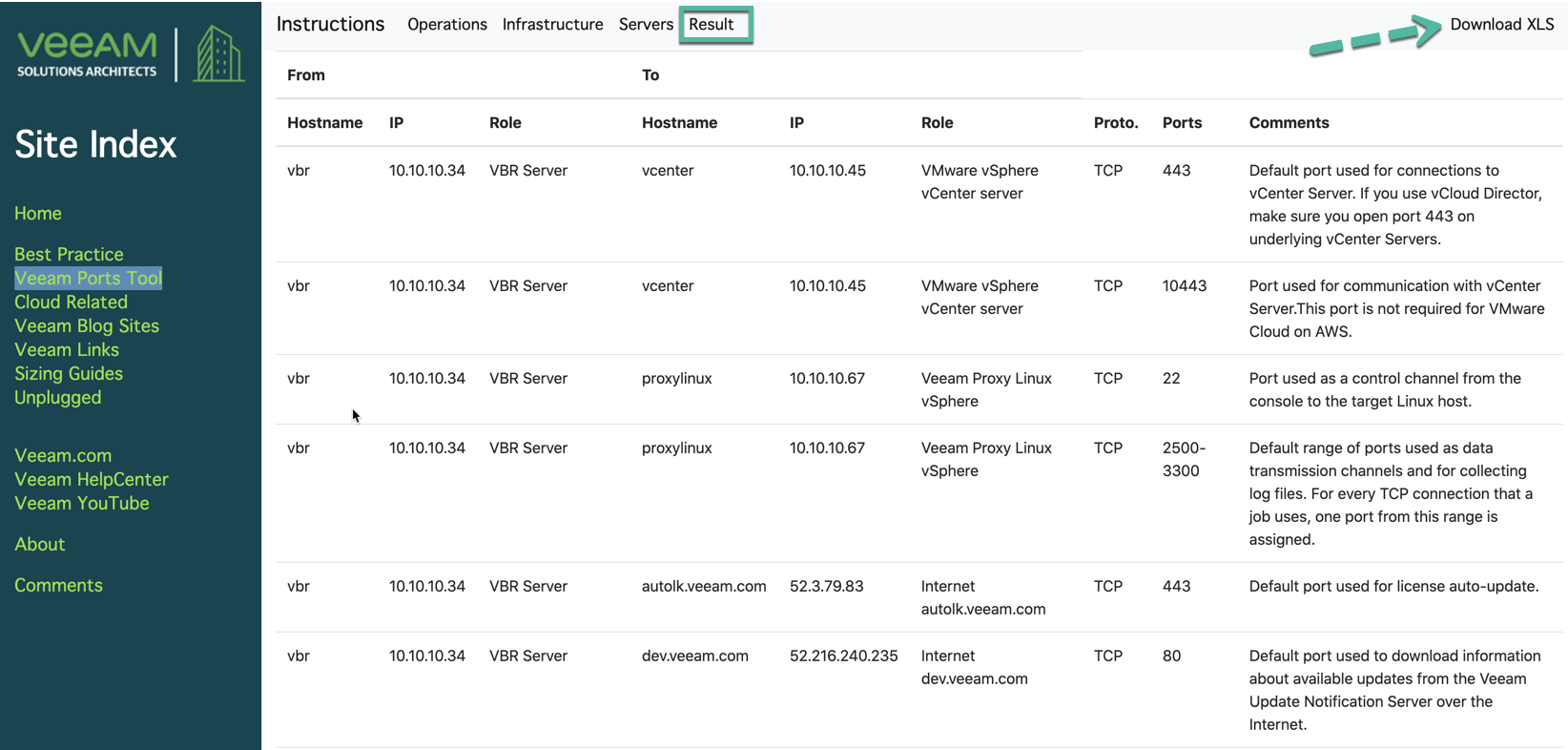Open the Comments sidebar link
Viewport: 1568px width, 750px height.
tap(58, 585)
